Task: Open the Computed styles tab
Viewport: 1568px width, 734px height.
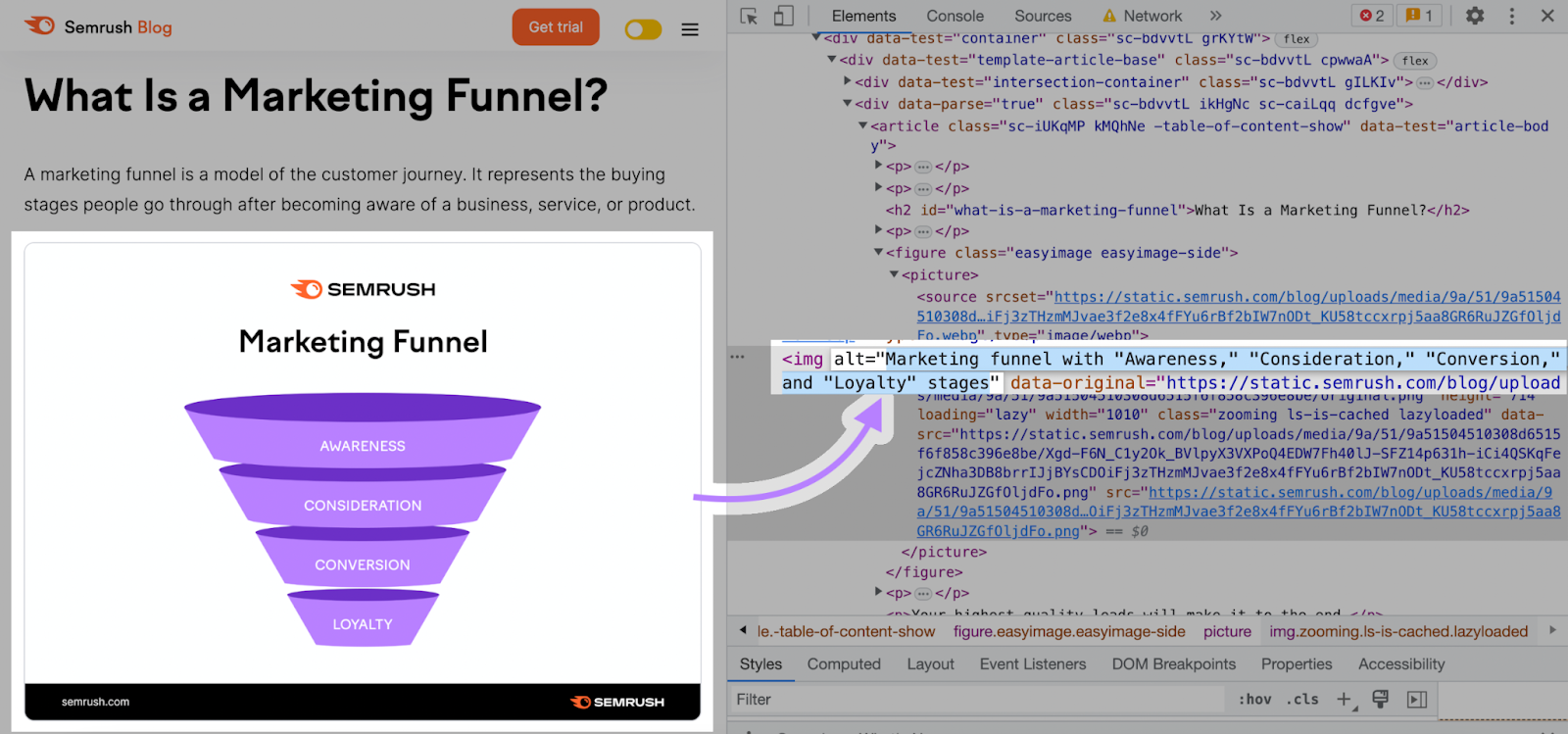Action: tap(844, 663)
